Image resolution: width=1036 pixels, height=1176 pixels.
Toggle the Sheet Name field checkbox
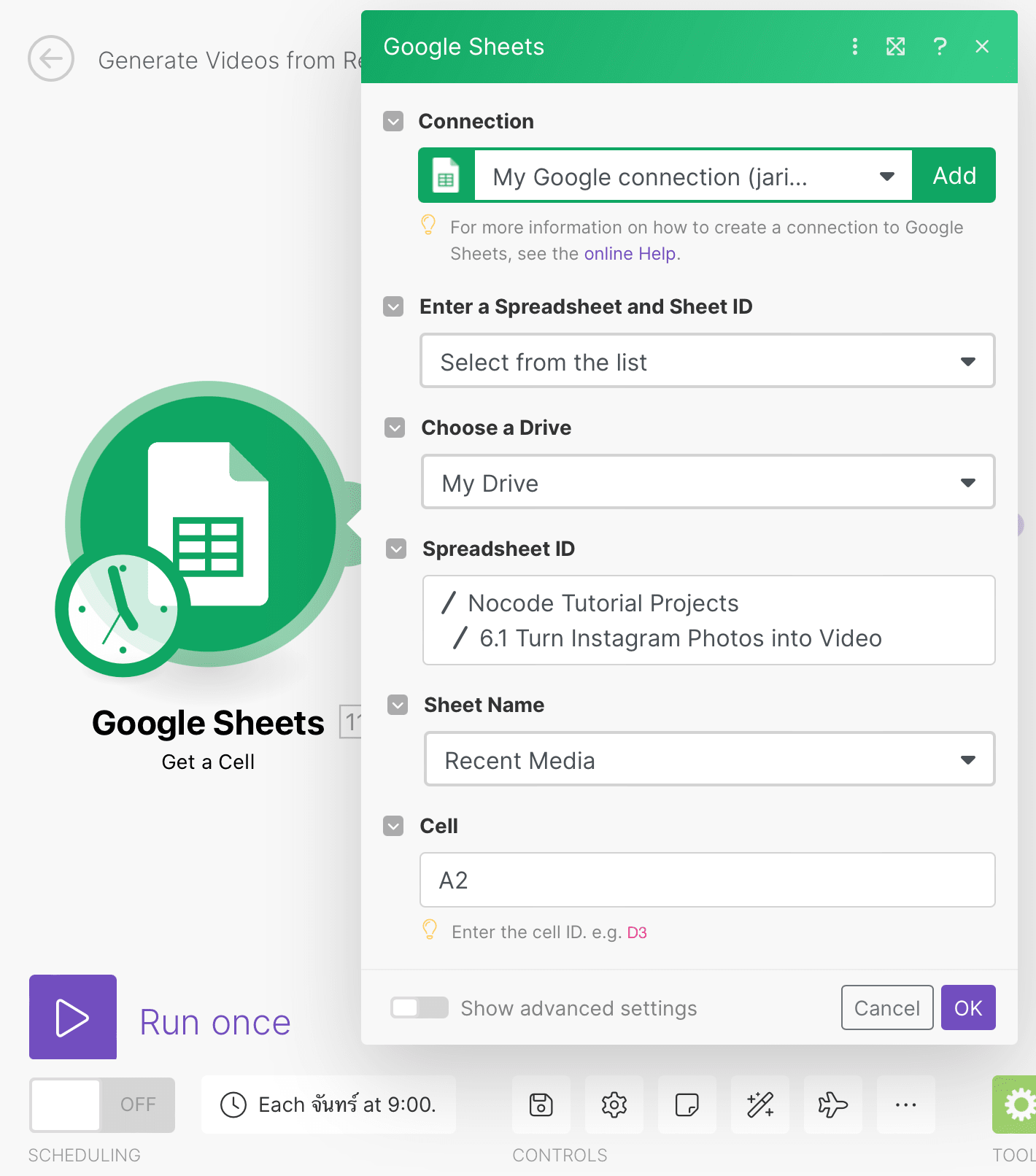click(398, 705)
